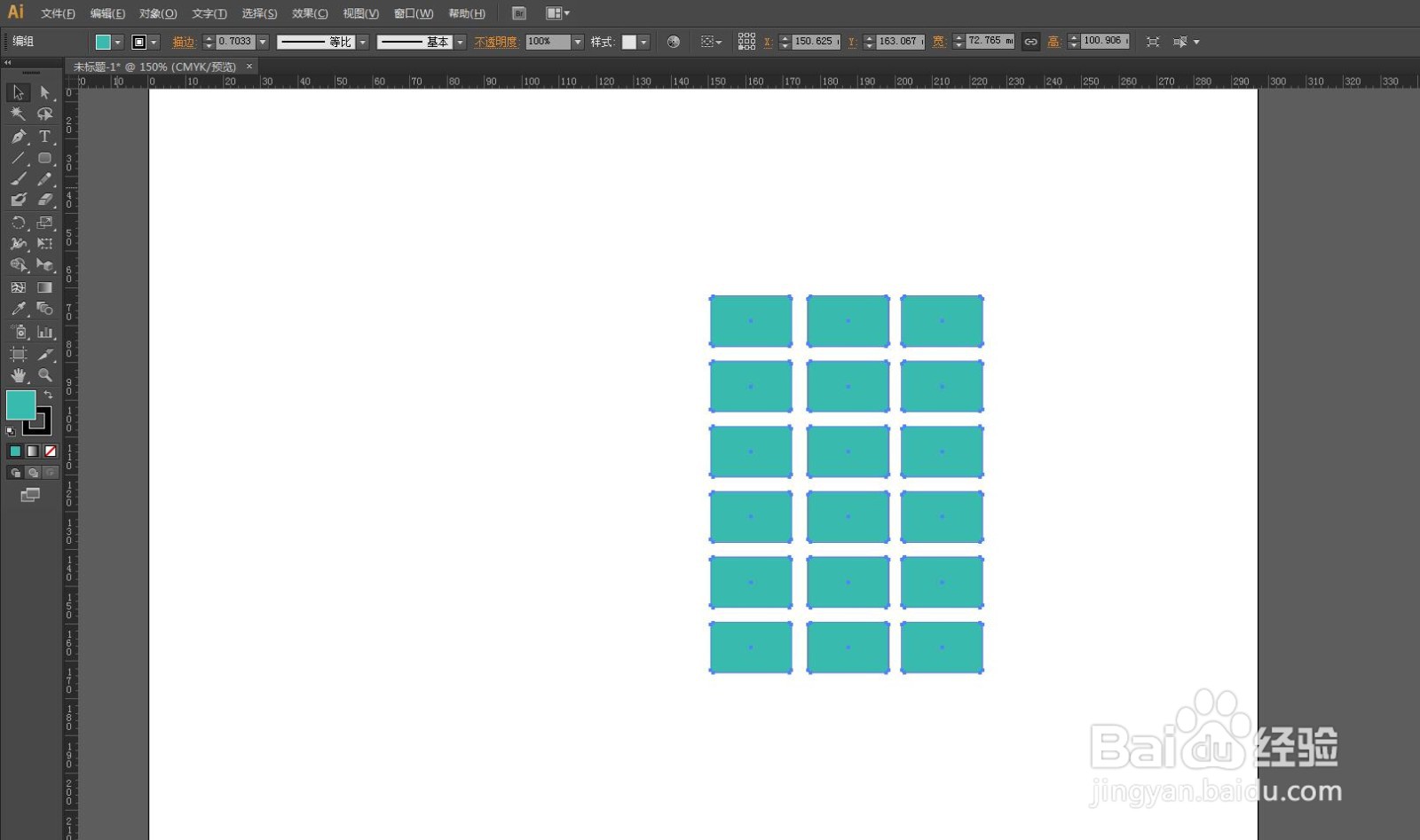Screen dimensions: 1420x840
Task: Open the stroke color dropdown in control bar
Action: tap(154, 42)
